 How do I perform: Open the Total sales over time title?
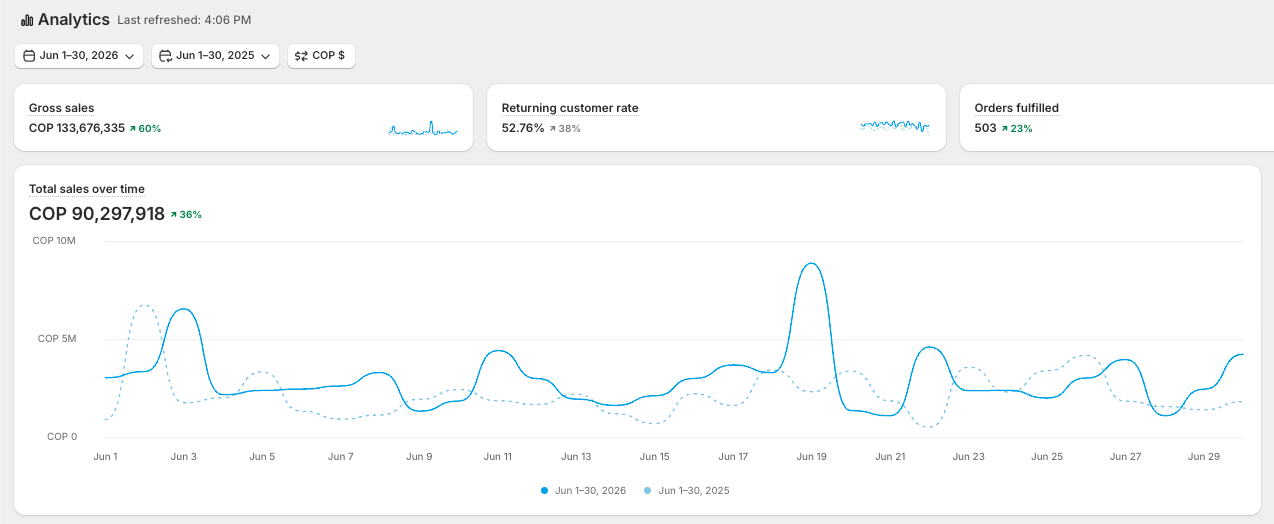pos(87,188)
